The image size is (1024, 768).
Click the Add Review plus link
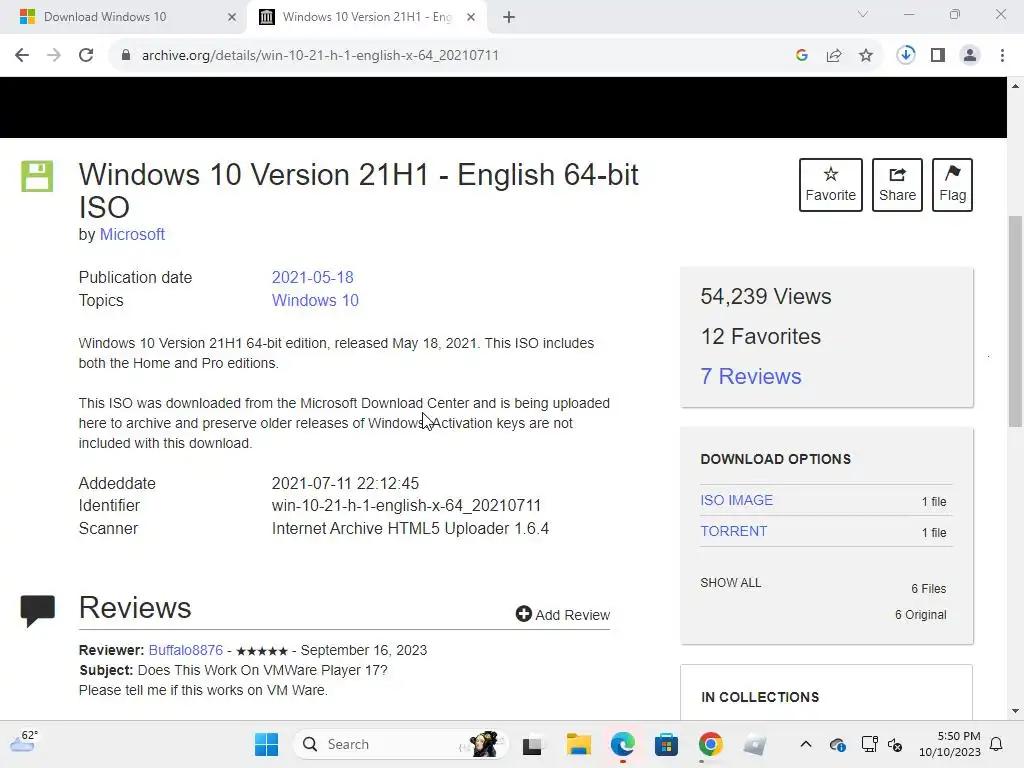pos(562,615)
